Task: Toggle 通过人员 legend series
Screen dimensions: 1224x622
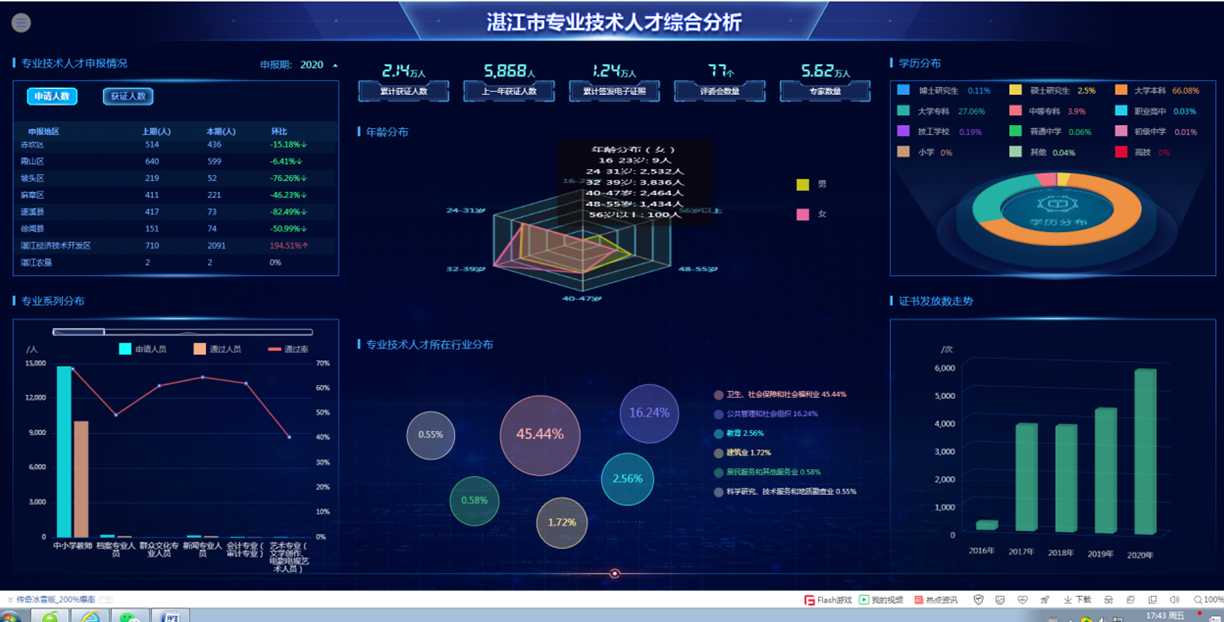Action: 218,349
